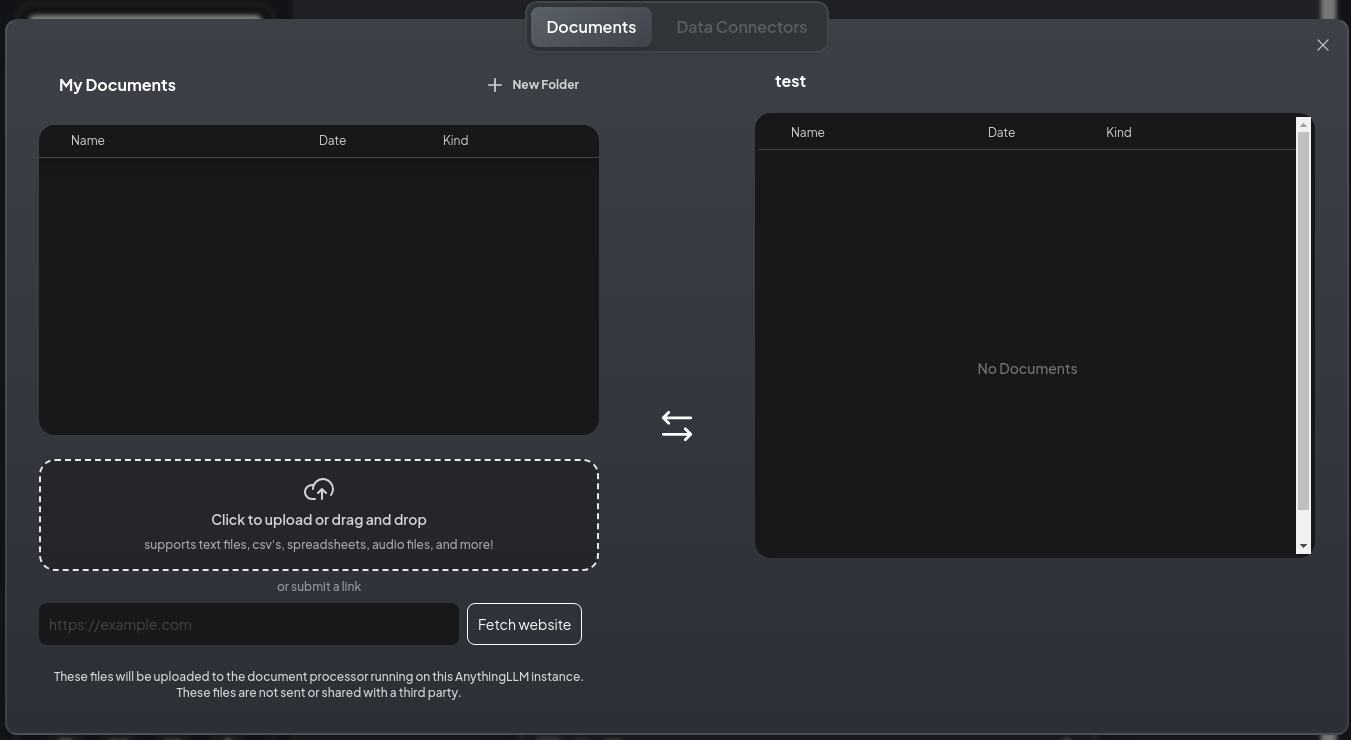The width and height of the screenshot is (1351, 740).
Task: Click Date column header in test workspace
Action: click(x=1001, y=132)
